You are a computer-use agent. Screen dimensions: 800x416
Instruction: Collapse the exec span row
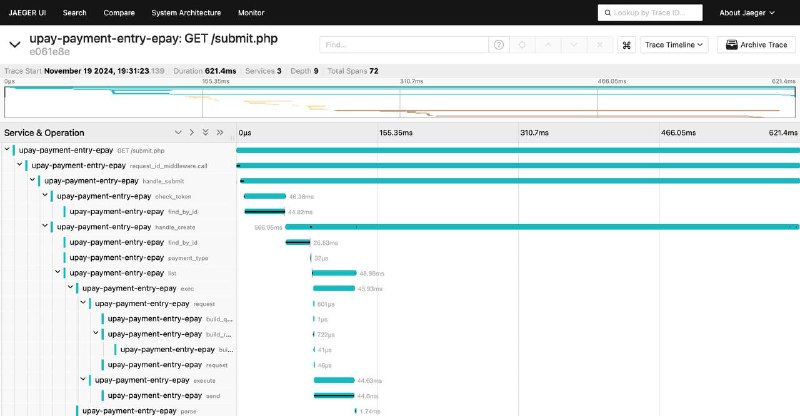[70, 287]
